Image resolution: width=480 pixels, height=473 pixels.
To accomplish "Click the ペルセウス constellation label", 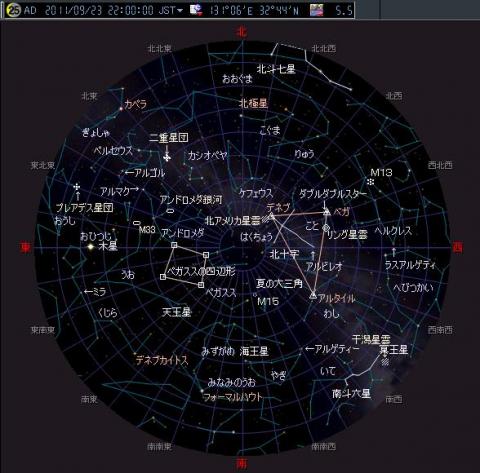I will [113, 151].
